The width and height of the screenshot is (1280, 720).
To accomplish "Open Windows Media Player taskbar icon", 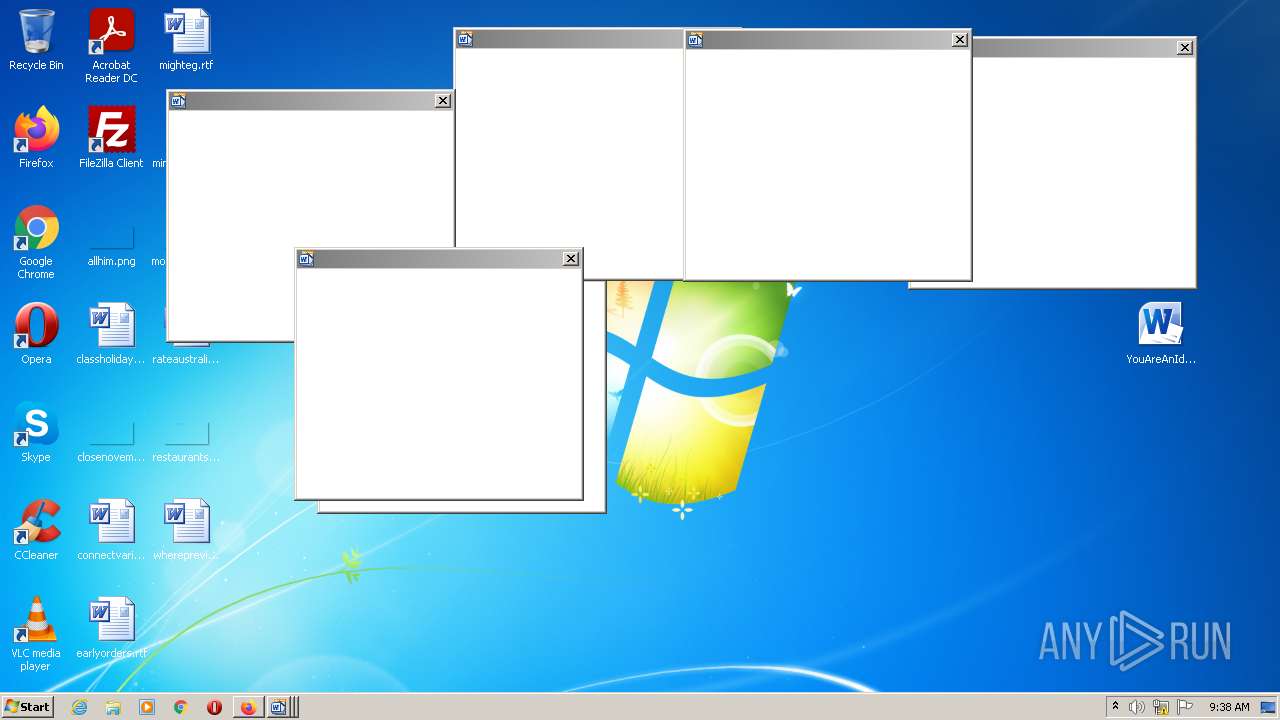I will (x=147, y=707).
